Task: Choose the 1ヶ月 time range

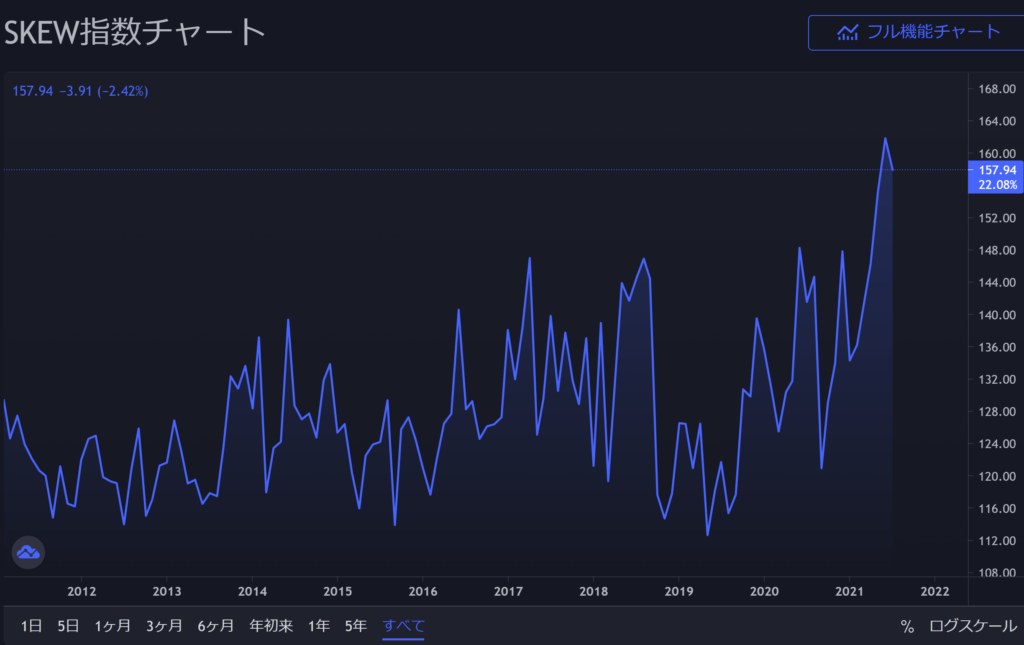Action: coord(113,626)
